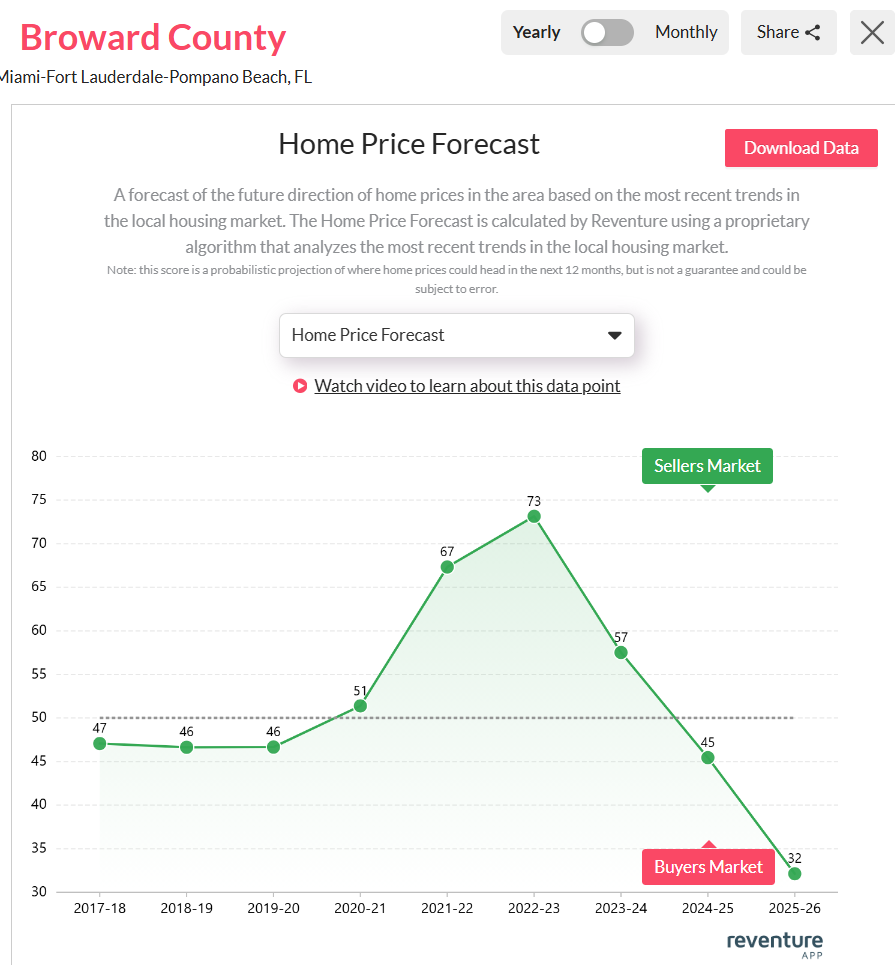
Task: Click the Buyers Market badge on the chart
Action: [x=708, y=866]
